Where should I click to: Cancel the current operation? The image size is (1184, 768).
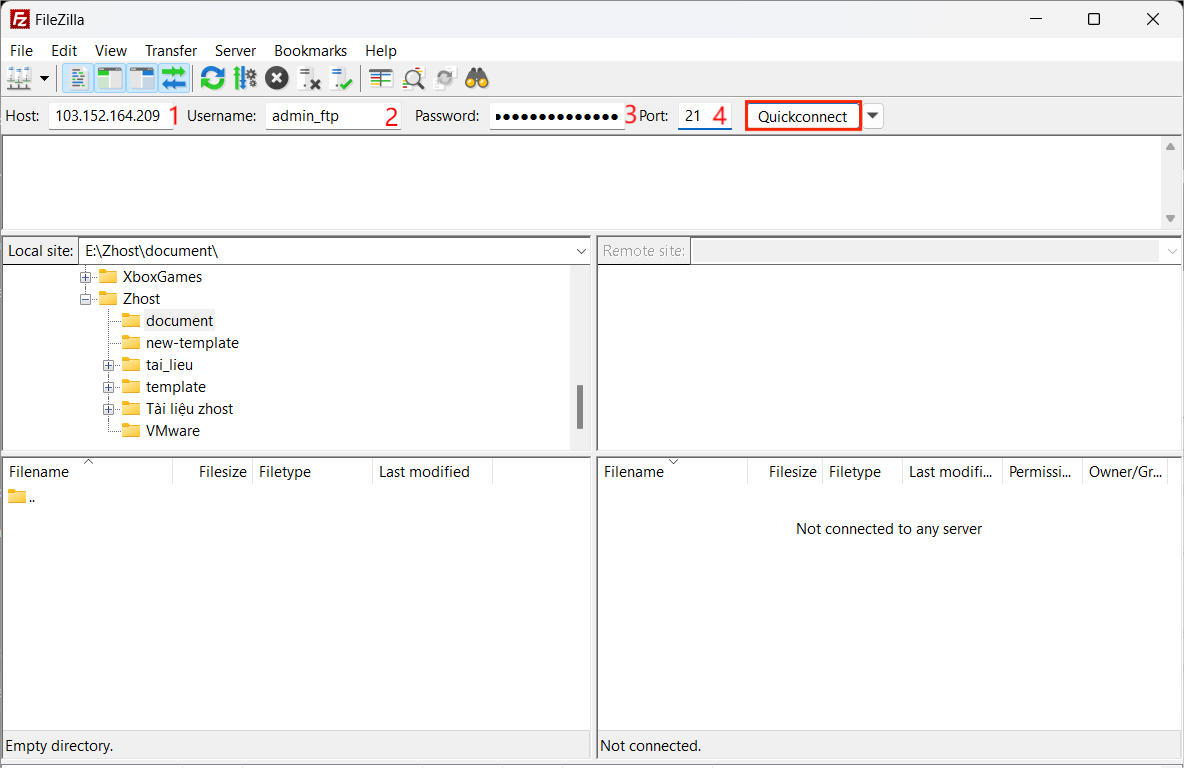(x=277, y=78)
